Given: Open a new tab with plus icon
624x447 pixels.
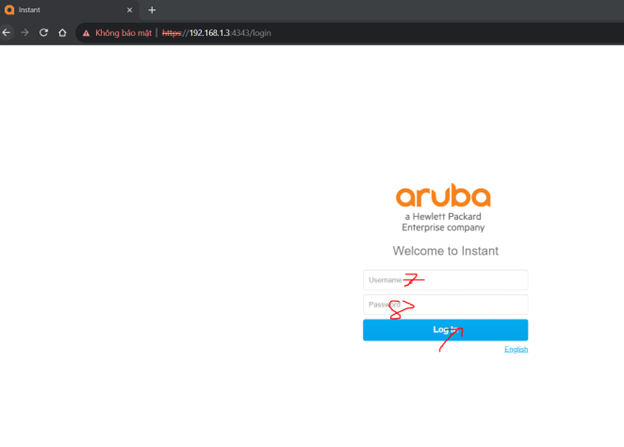Looking at the screenshot, I should (152, 10).
